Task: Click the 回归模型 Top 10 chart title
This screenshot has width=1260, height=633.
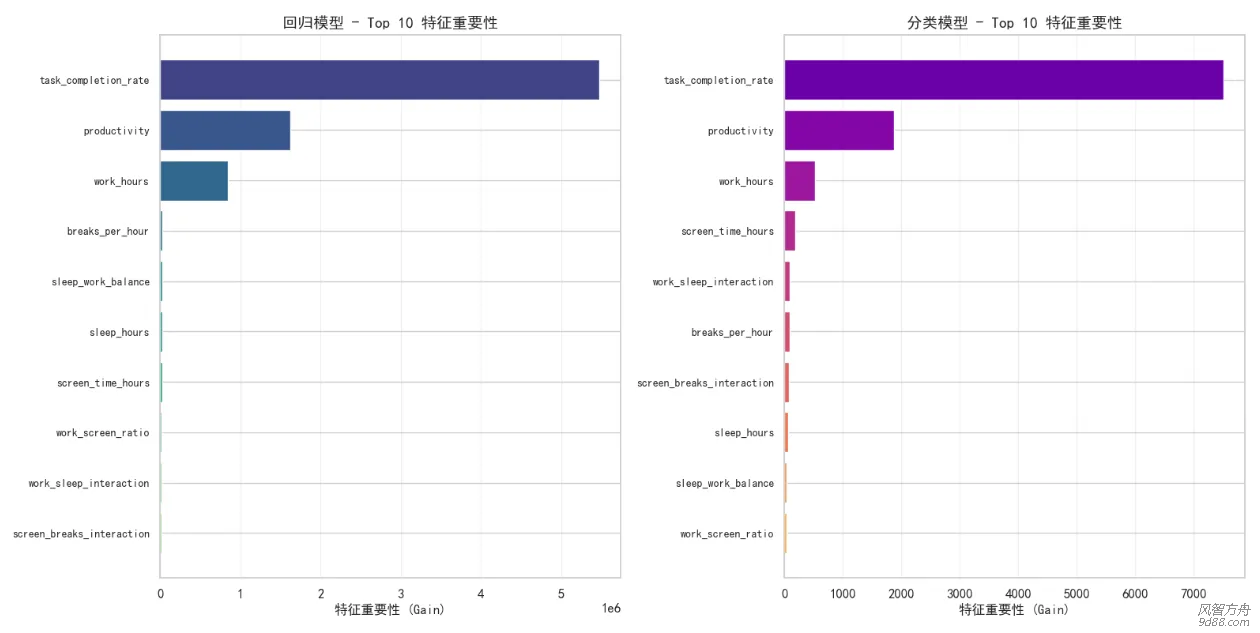Action: click(390, 23)
